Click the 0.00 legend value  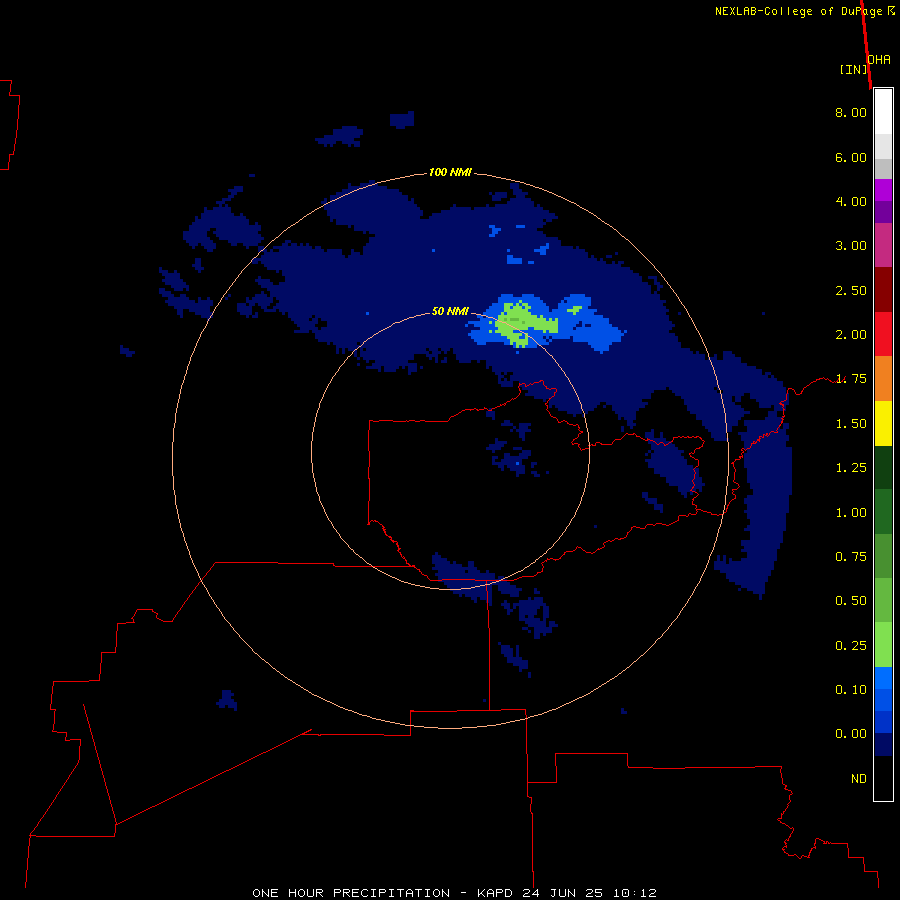click(851, 734)
